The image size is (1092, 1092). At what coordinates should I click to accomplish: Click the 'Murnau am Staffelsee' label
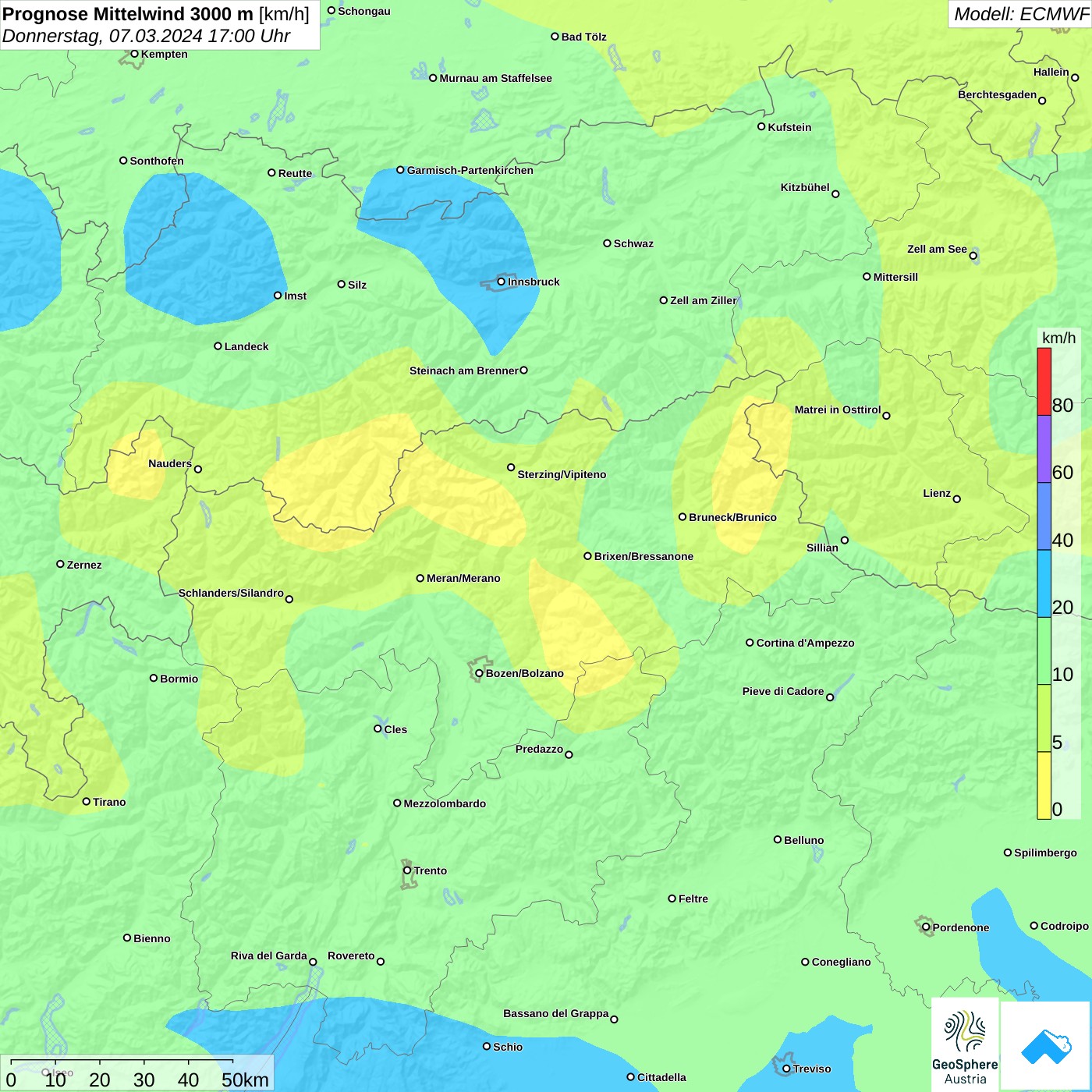coord(495,78)
